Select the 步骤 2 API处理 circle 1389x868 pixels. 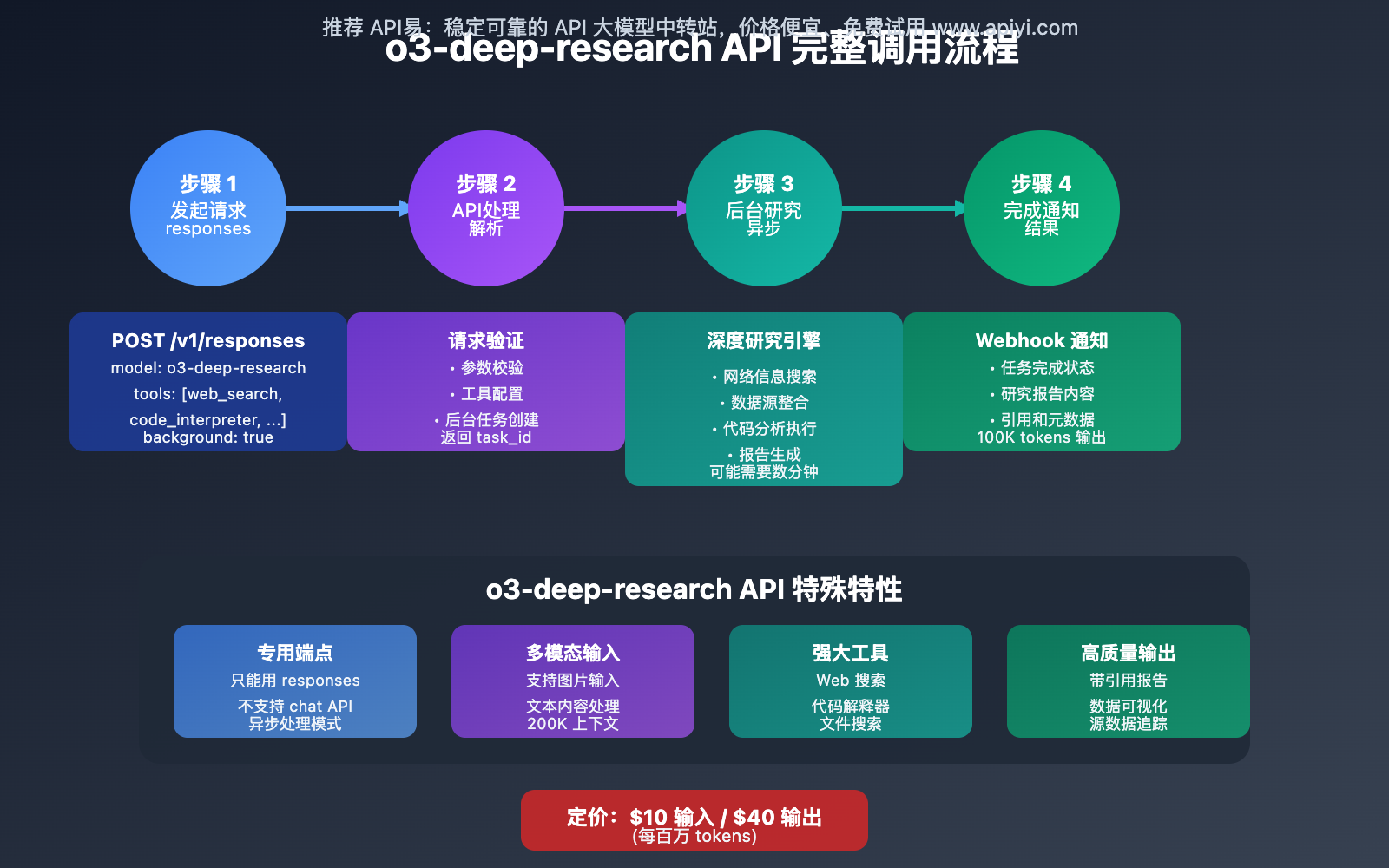pos(486,208)
